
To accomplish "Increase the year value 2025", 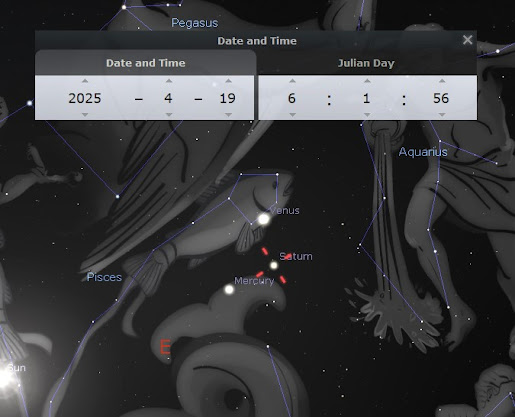I will tap(85, 81).
